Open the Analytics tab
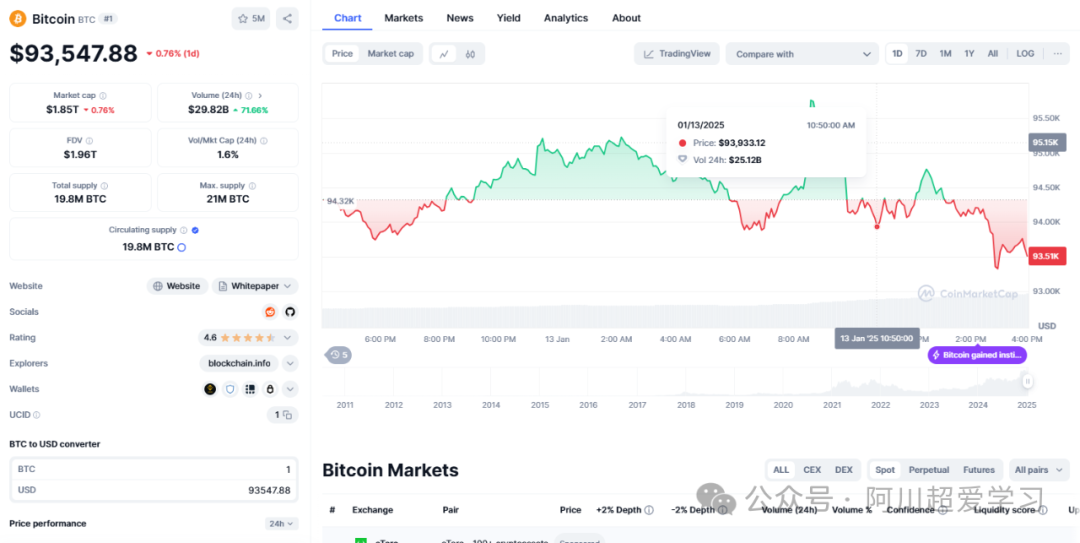Image resolution: width=1080 pixels, height=543 pixels. click(x=566, y=18)
